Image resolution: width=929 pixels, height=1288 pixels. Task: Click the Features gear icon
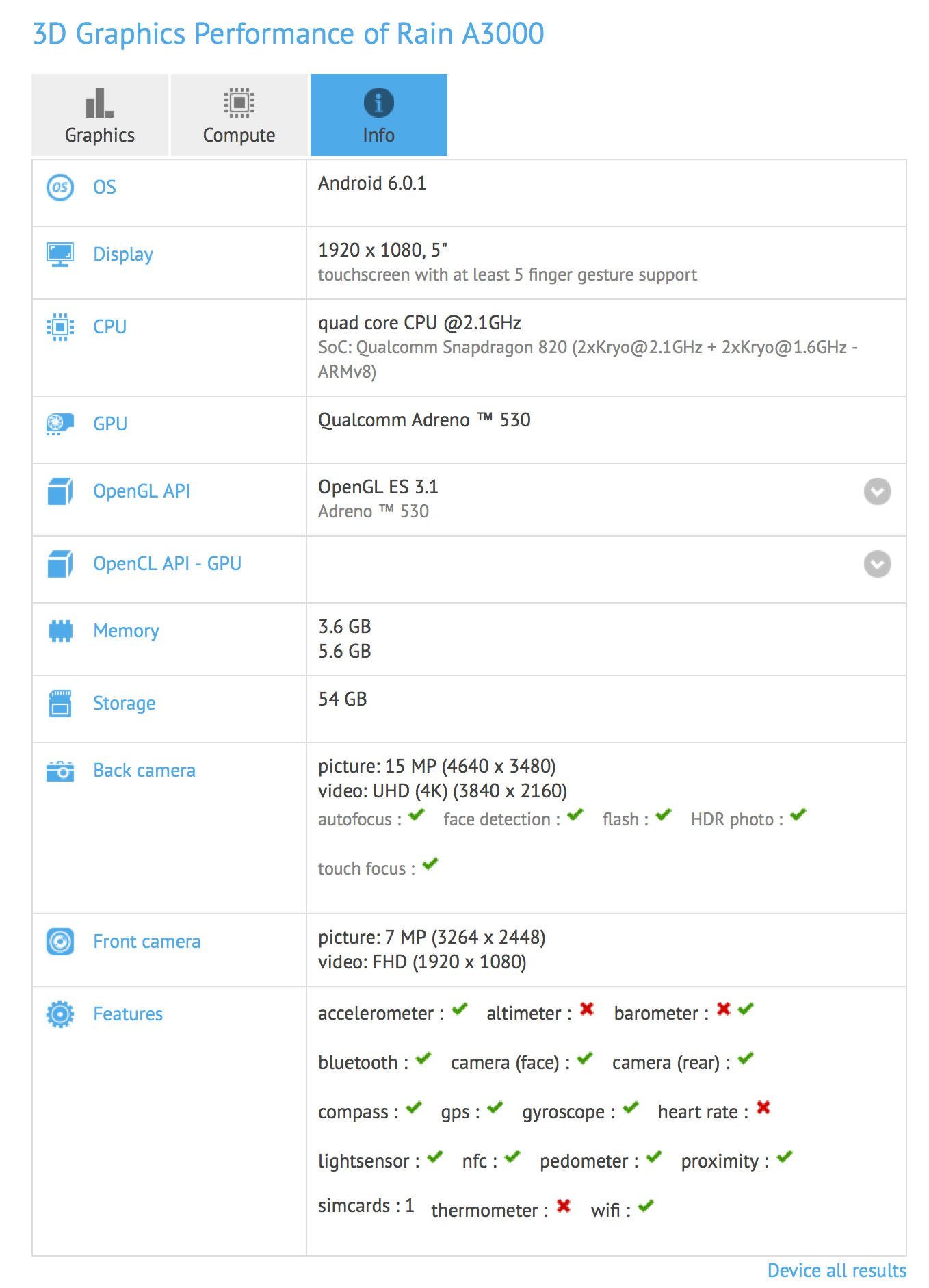tap(60, 1014)
